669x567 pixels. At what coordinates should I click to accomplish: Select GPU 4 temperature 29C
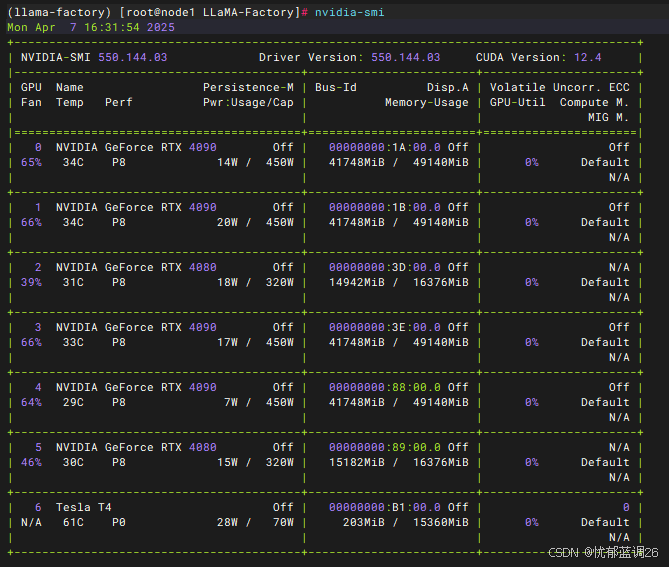pyautogui.click(x=73, y=402)
